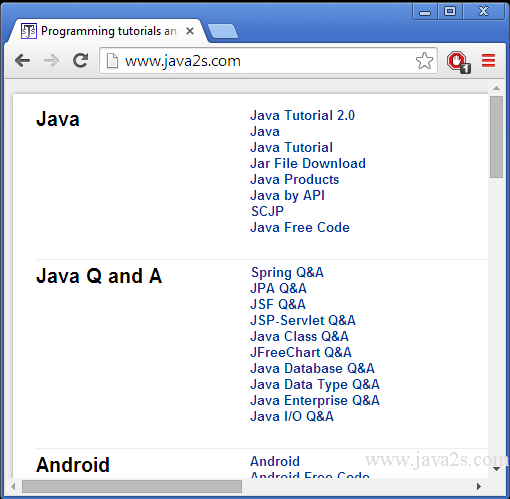Viewport: 510px width, 499px height.
Task: Open the Java Class Q&A link
Action: [x=299, y=336]
